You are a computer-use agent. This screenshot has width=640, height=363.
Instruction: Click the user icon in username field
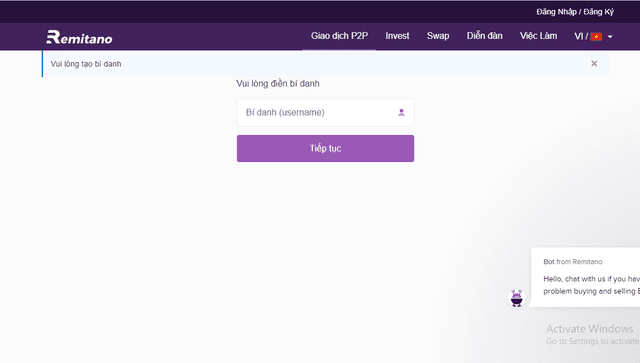pos(401,112)
